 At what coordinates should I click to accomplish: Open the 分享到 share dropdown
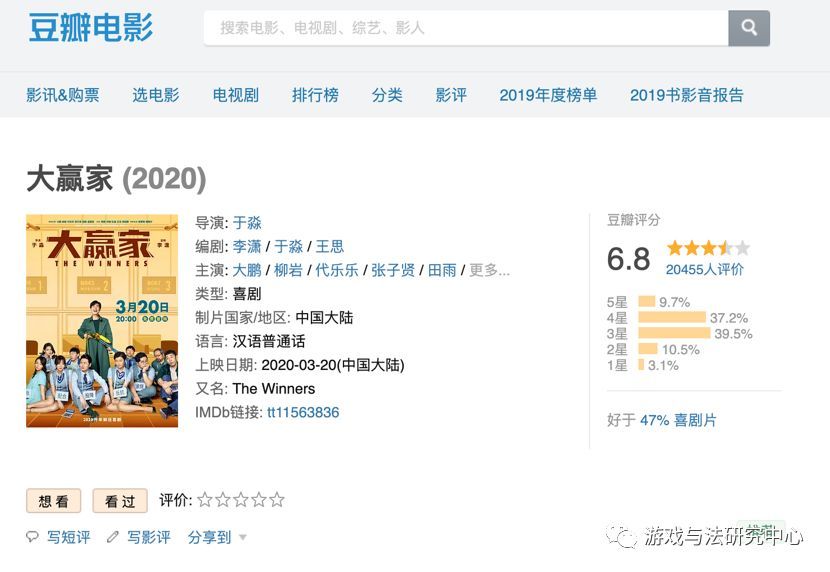[x=216, y=537]
